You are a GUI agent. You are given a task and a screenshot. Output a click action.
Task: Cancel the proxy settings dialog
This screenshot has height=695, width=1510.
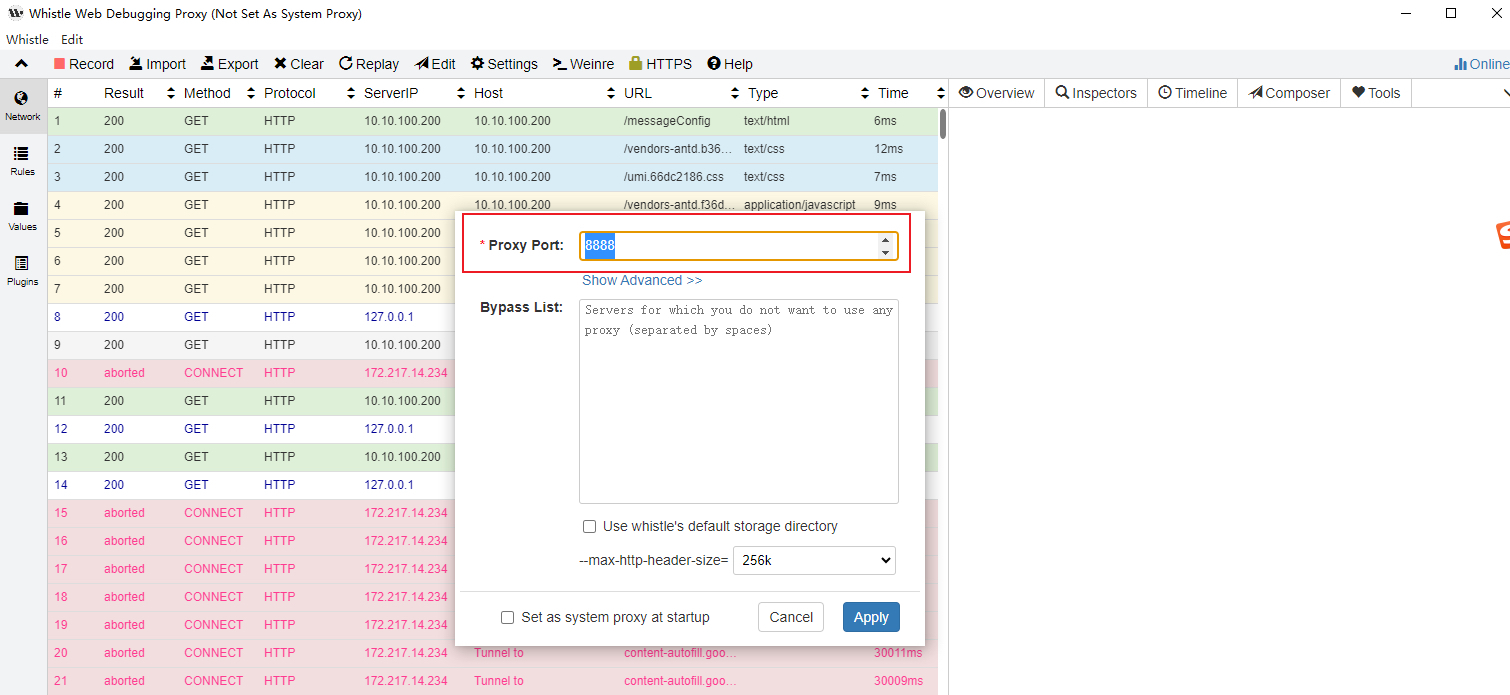(x=791, y=617)
